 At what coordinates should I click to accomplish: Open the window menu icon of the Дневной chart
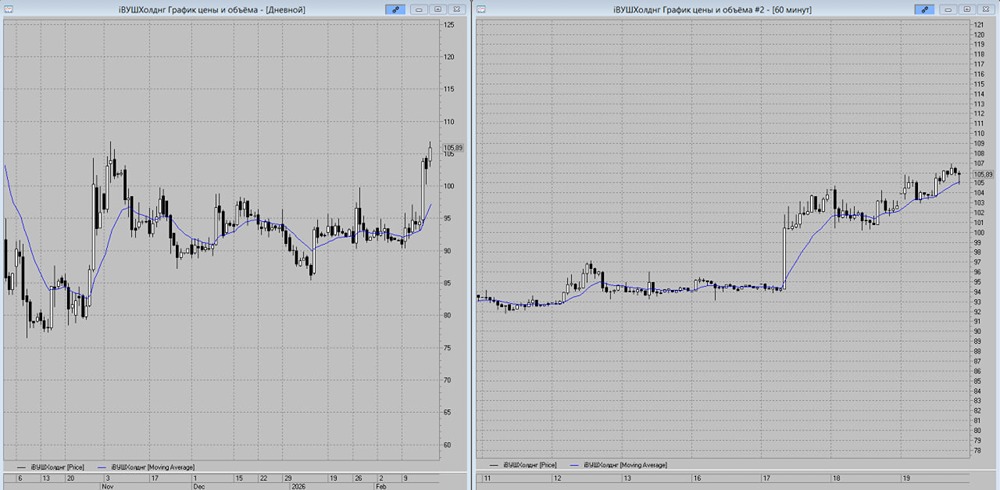pyautogui.click(x=8, y=9)
